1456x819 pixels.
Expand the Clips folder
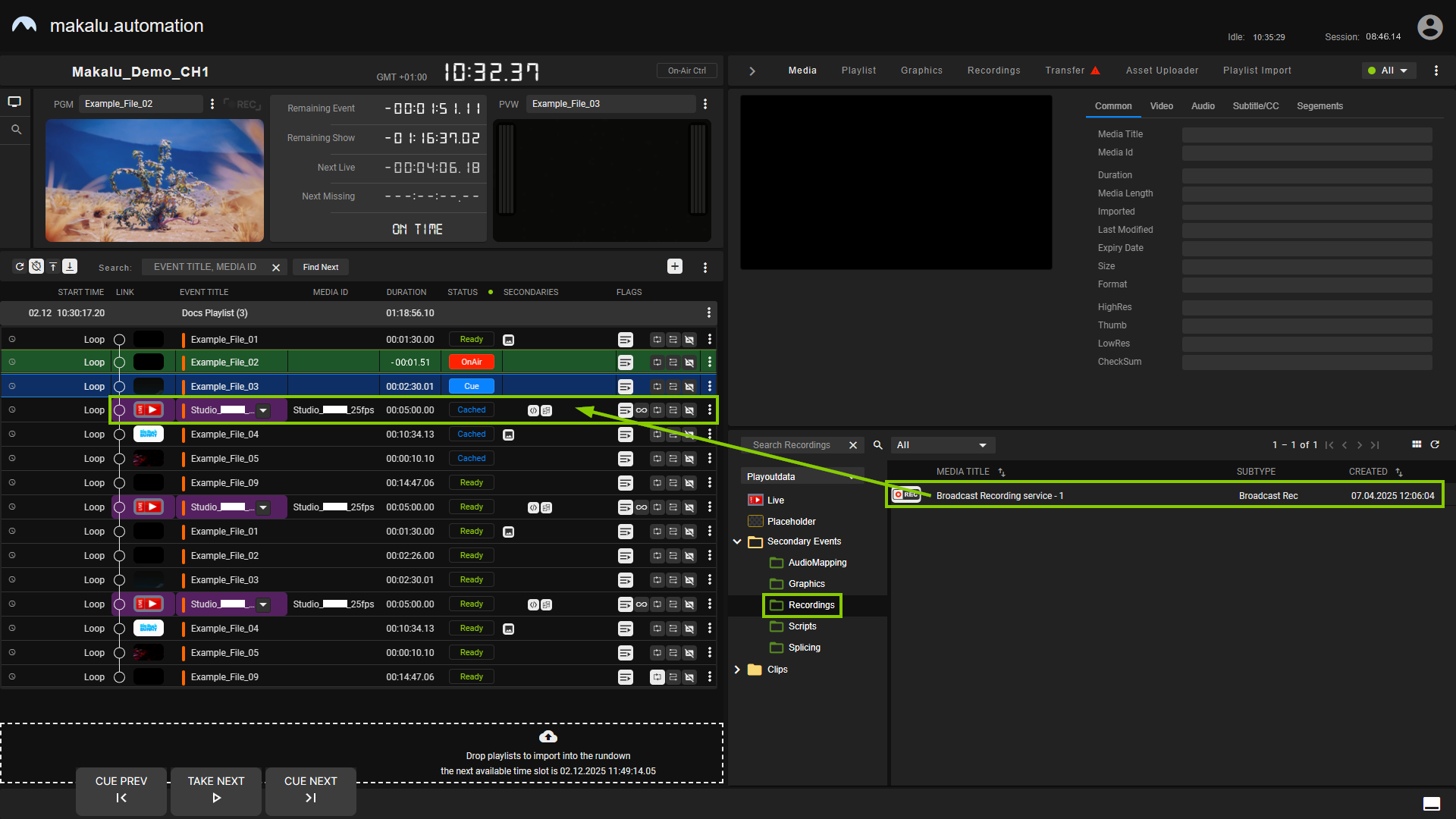736,670
